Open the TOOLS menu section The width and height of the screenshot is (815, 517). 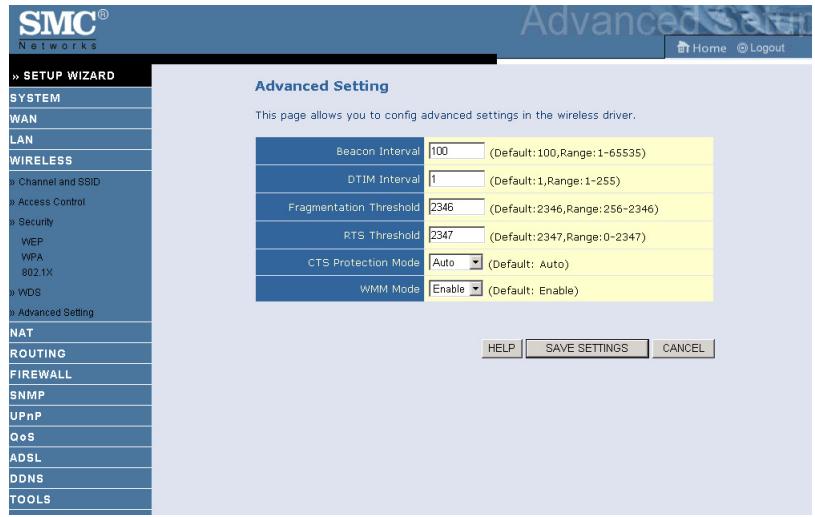click(80, 499)
